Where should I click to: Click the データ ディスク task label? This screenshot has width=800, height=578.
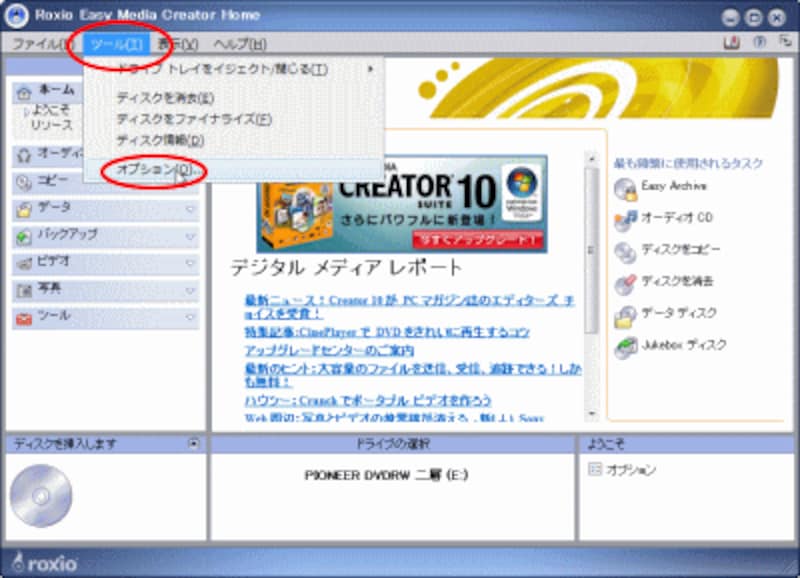[x=679, y=313]
